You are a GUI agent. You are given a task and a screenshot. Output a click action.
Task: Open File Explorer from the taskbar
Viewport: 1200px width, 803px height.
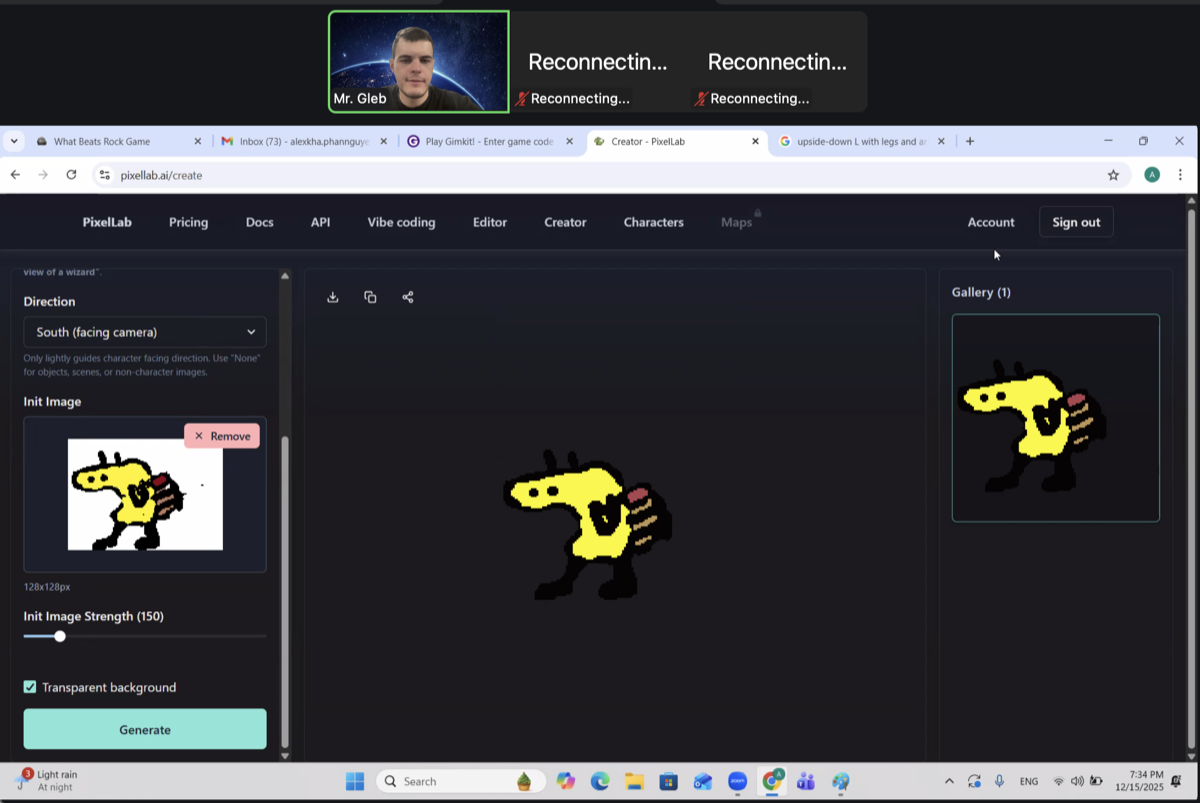(x=633, y=781)
